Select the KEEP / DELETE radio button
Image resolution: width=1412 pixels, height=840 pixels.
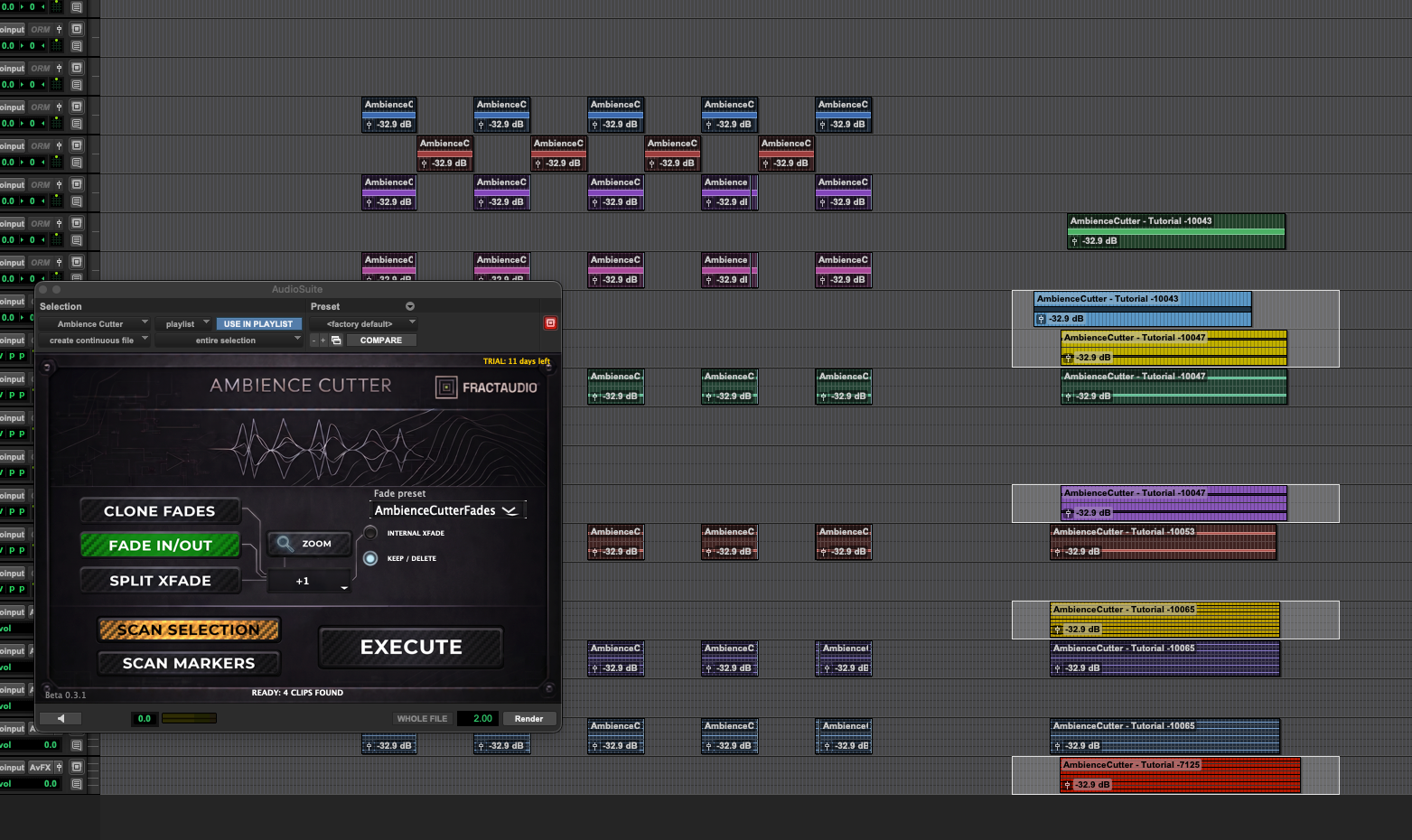click(x=370, y=558)
